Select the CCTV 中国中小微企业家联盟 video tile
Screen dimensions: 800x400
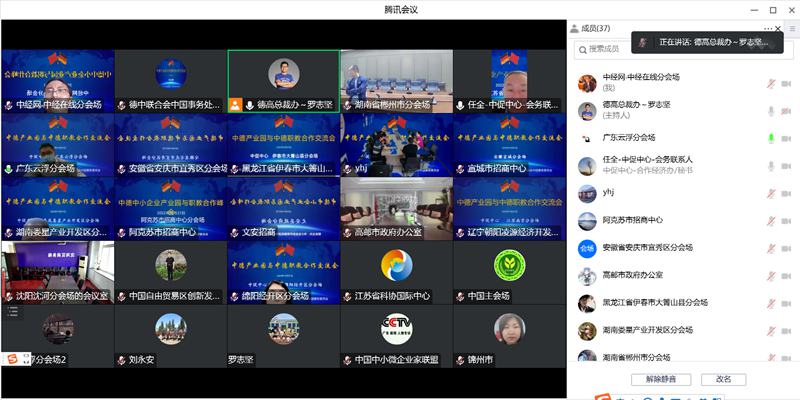[x=397, y=335]
